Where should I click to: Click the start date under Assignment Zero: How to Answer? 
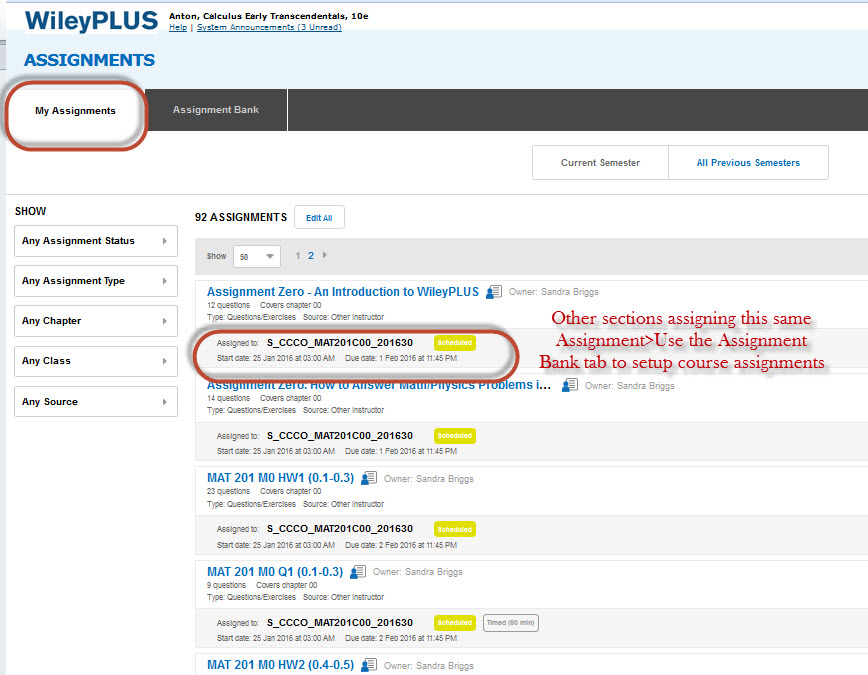click(276, 451)
